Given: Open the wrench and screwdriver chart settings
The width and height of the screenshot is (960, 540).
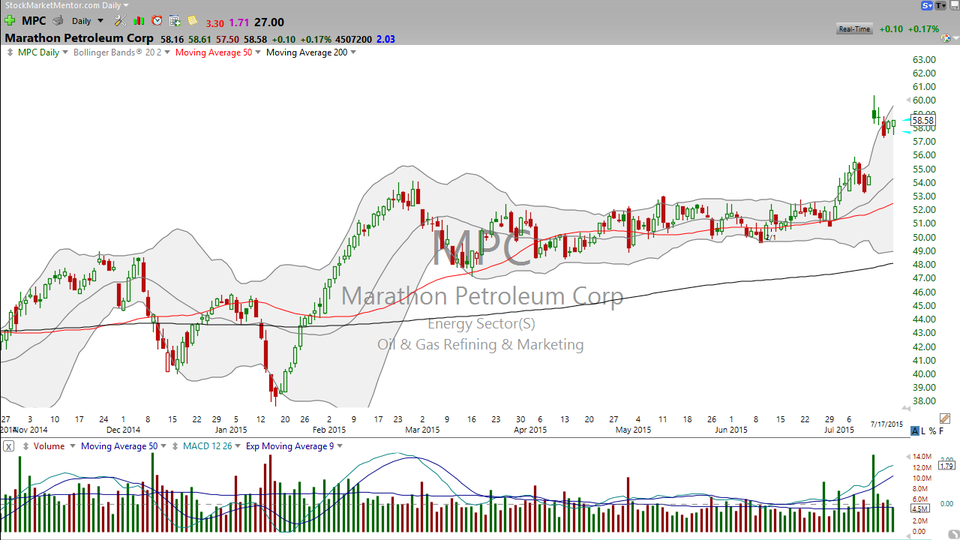Looking at the screenshot, I should (x=120, y=21).
